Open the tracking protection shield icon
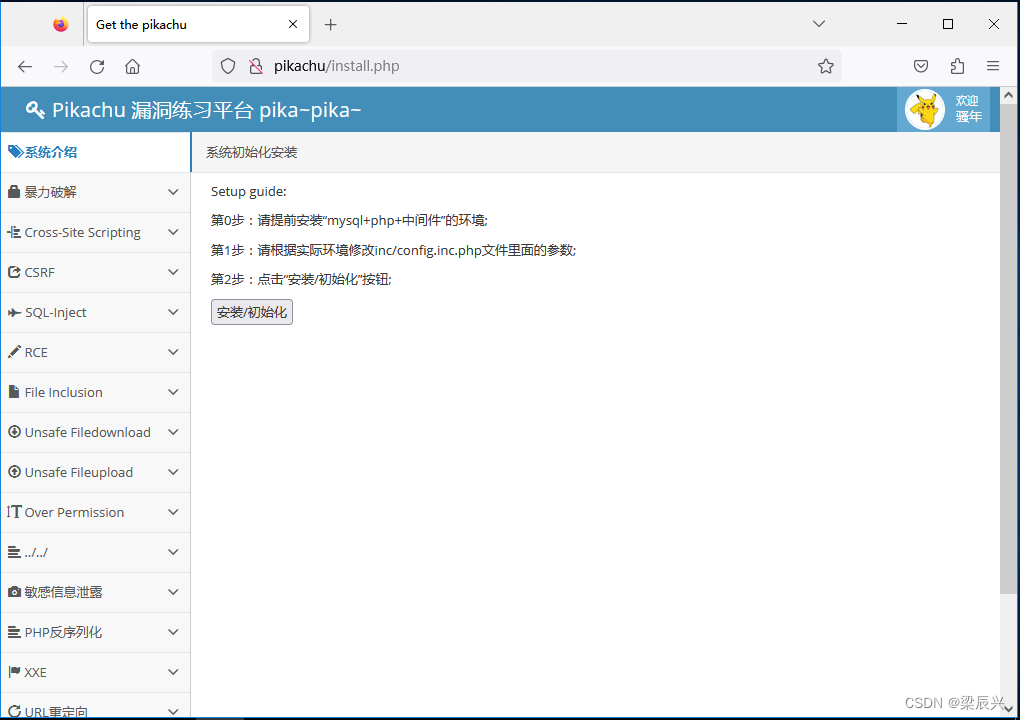This screenshot has width=1020, height=720. (x=228, y=66)
